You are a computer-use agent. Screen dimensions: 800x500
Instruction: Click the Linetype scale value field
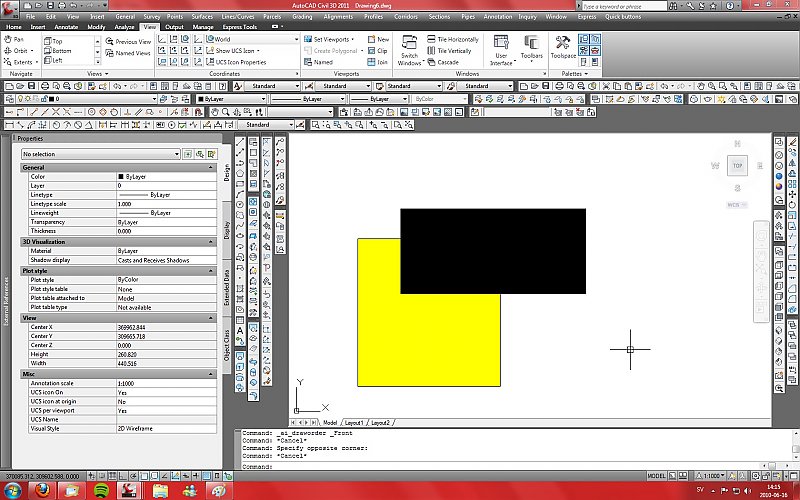166,204
